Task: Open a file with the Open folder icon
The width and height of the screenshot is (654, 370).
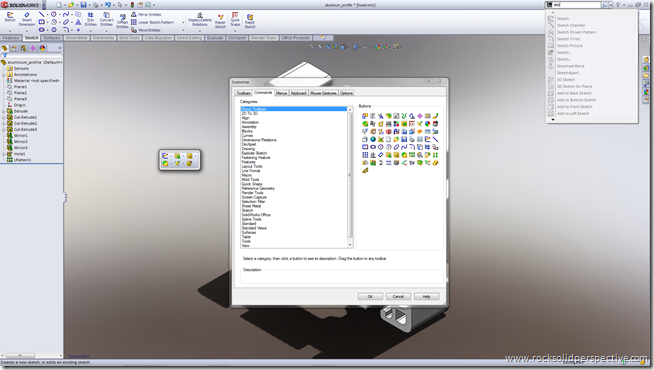Action: (x=71, y=5)
